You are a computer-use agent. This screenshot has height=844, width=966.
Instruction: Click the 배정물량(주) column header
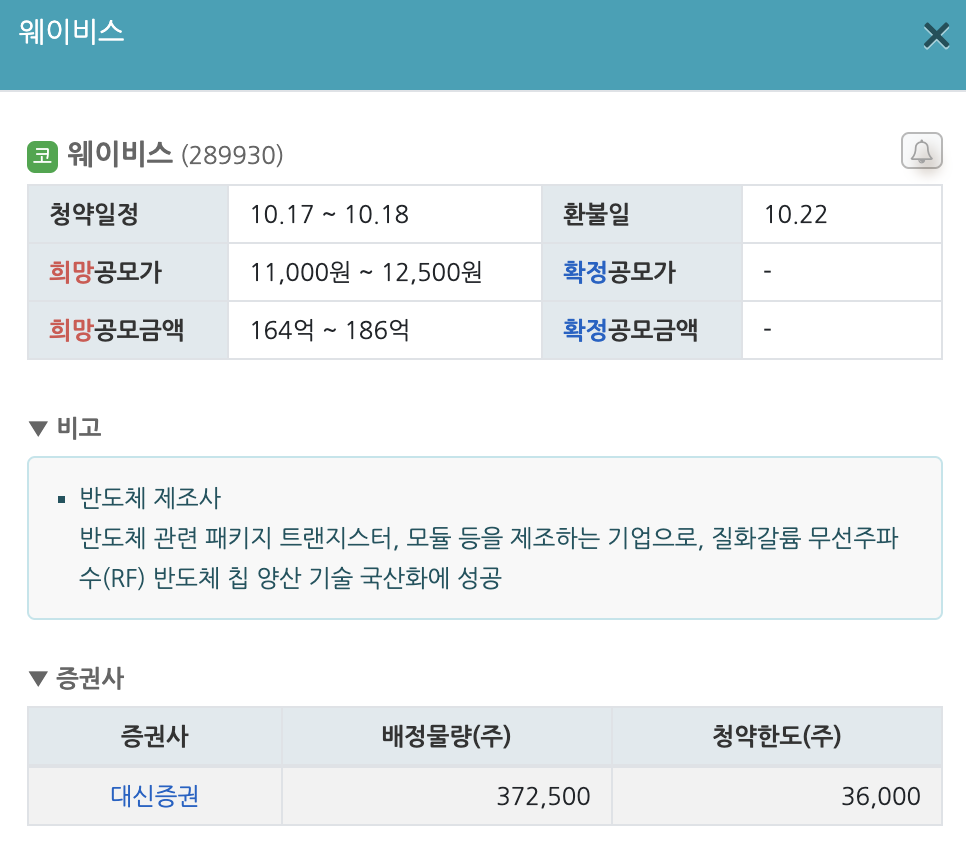click(x=447, y=736)
